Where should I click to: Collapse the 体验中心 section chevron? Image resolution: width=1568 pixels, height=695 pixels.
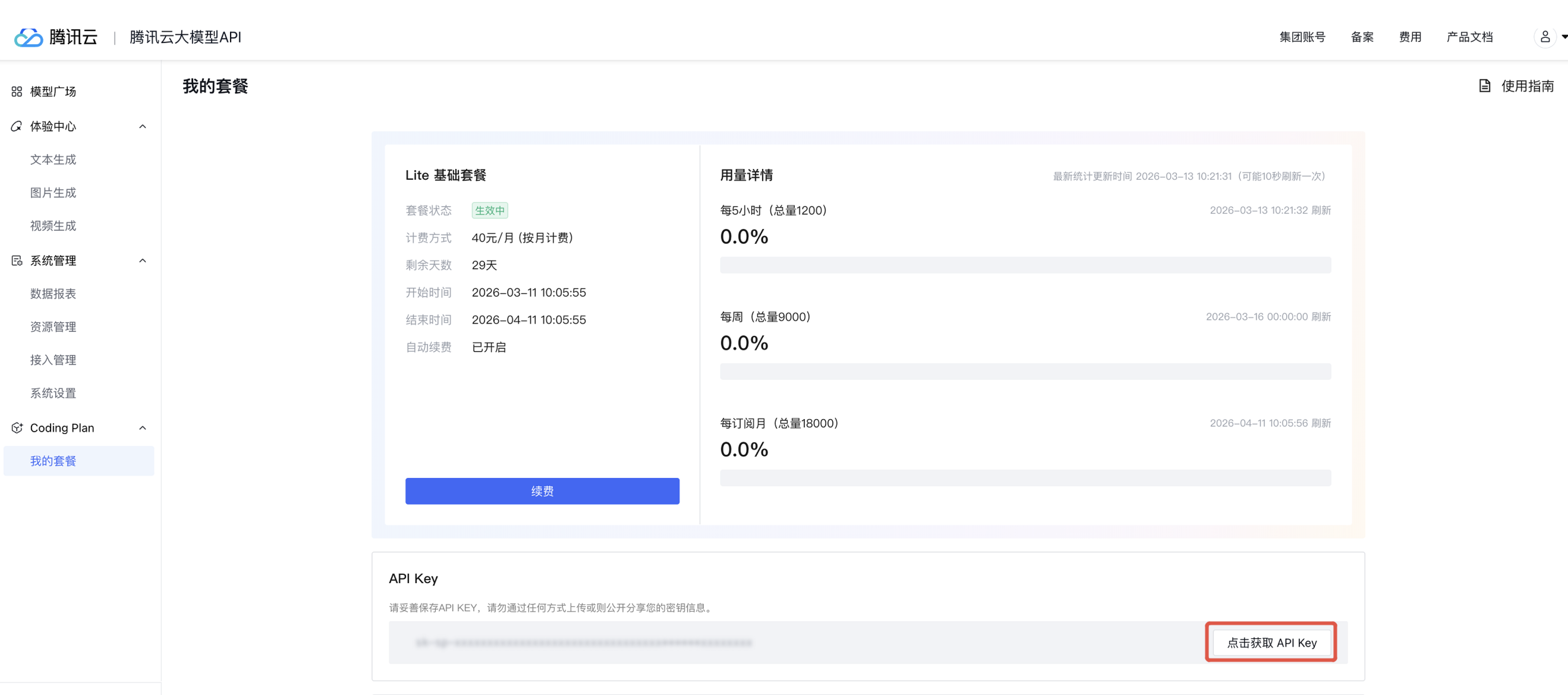click(x=142, y=126)
